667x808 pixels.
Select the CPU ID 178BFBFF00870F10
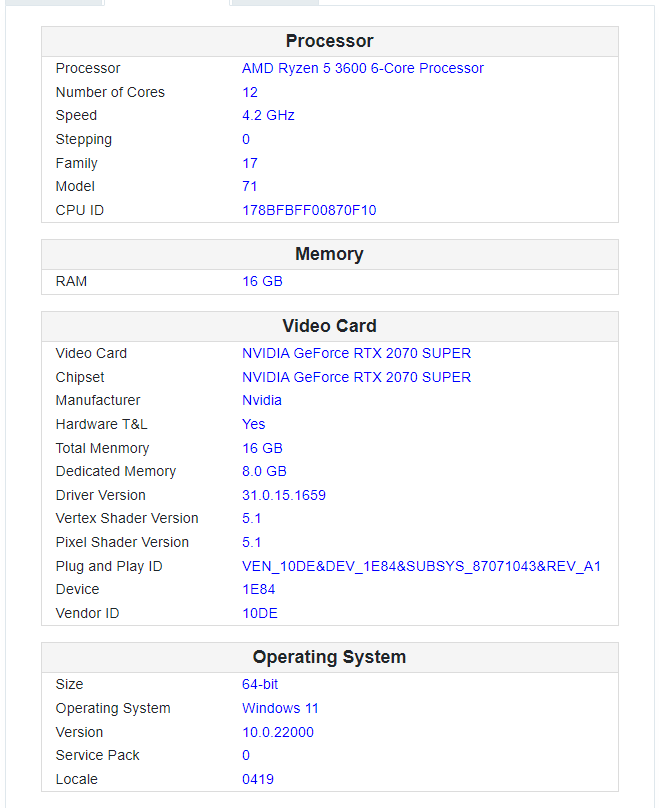pyautogui.click(x=309, y=210)
